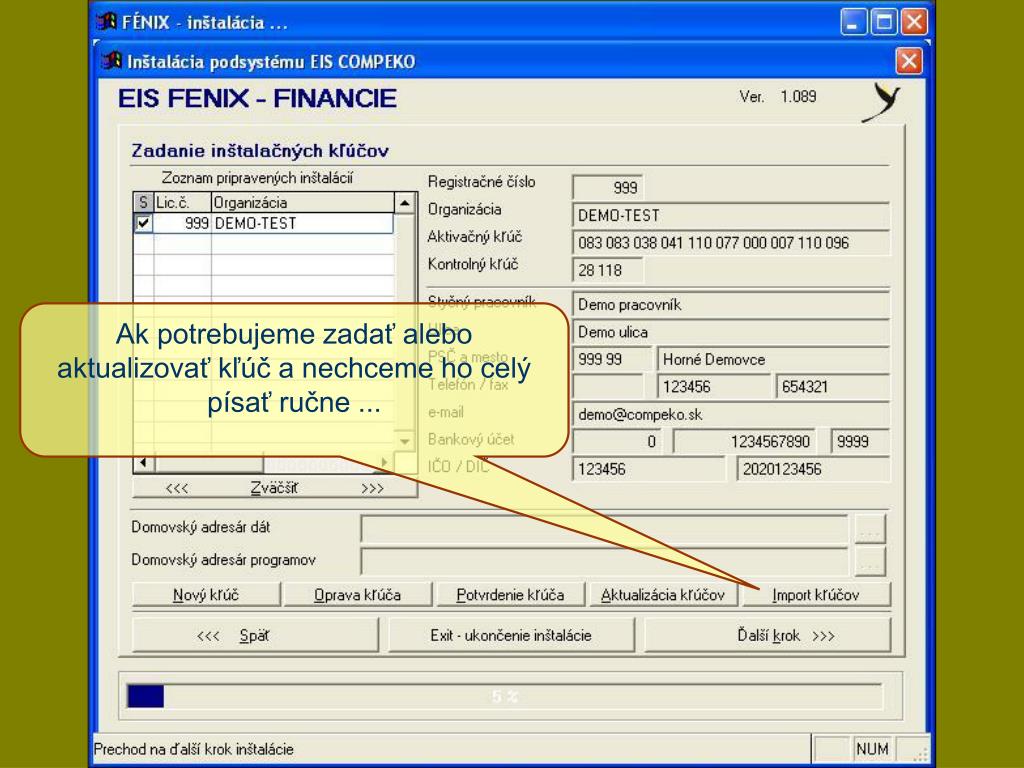1024x768 pixels.
Task: Click the Domovský adresár programov input
Action: (x=605, y=561)
